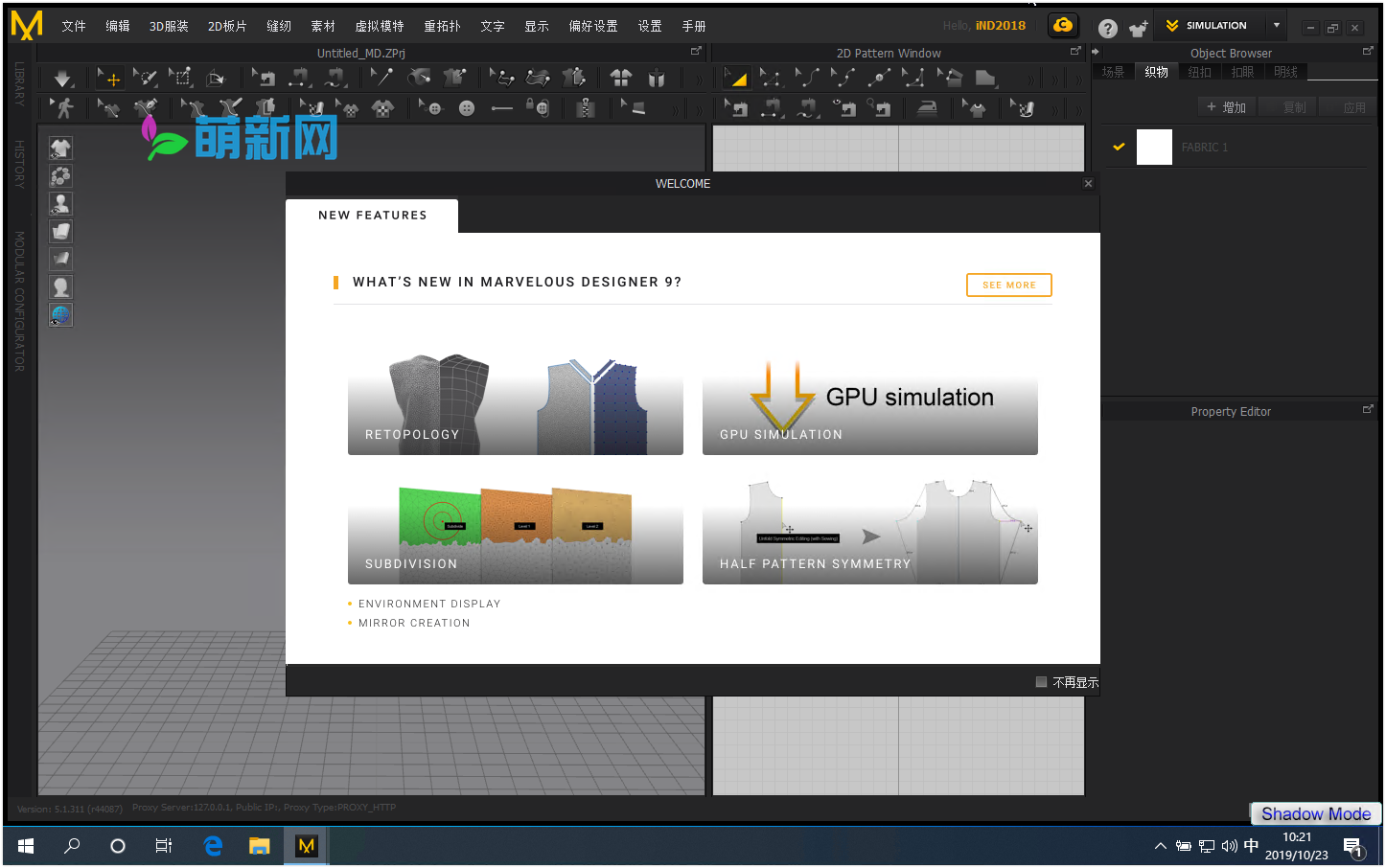This screenshot has width=1386, height=868.
Task: Pick the walking avatar pose tool
Action: coord(63,108)
